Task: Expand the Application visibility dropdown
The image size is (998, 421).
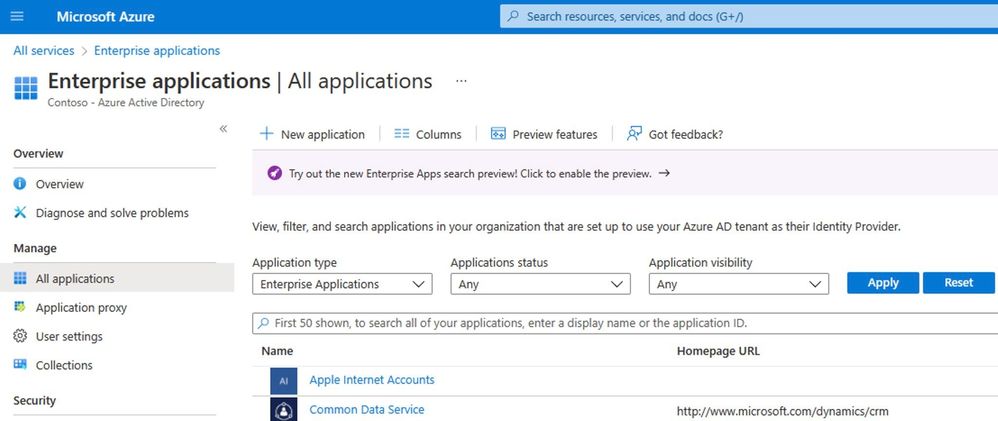Action: (x=738, y=284)
